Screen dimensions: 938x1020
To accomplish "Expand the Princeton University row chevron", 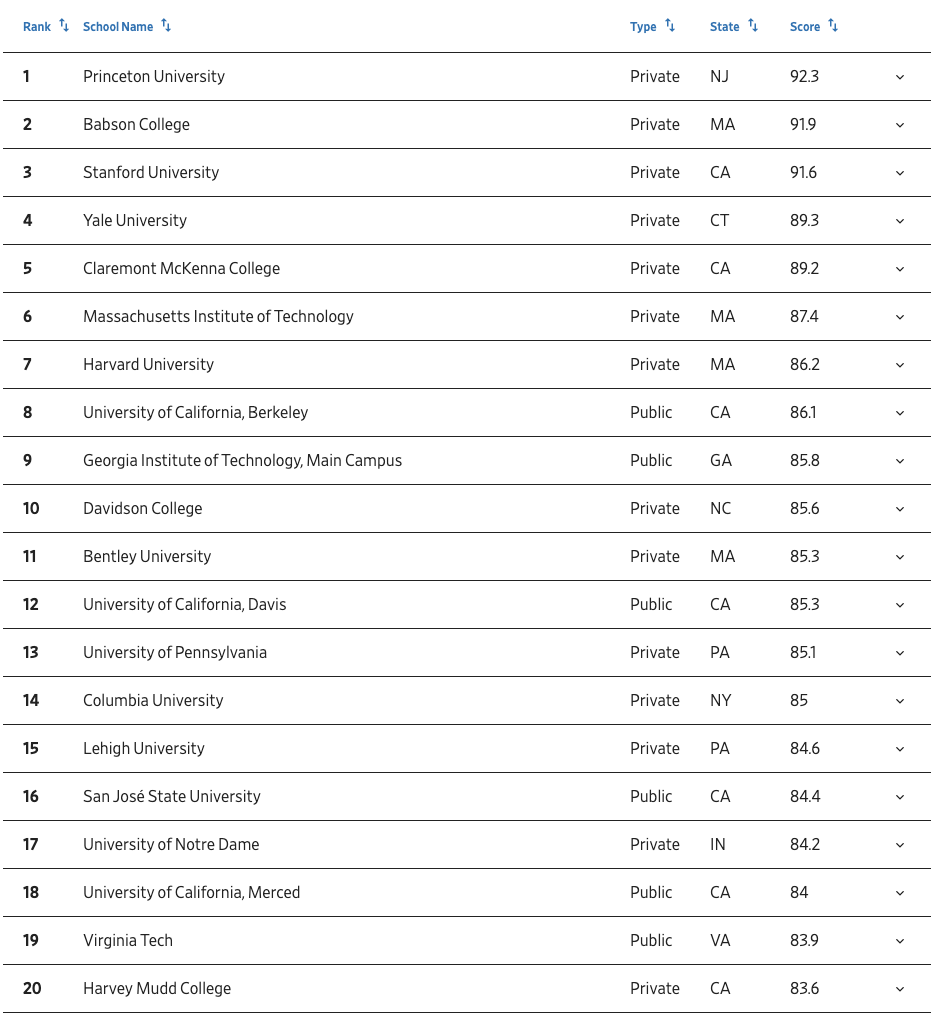I will (900, 77).
